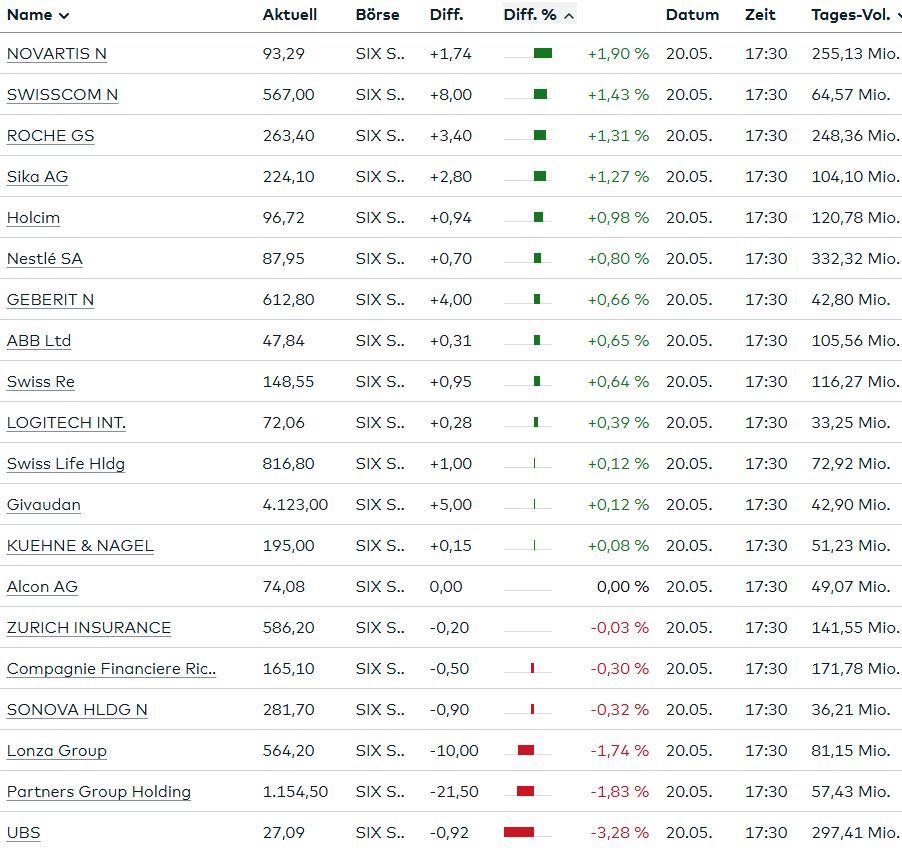
Task: Open the NOVARTIS N stock link
Action: click(x=56, y=54)
